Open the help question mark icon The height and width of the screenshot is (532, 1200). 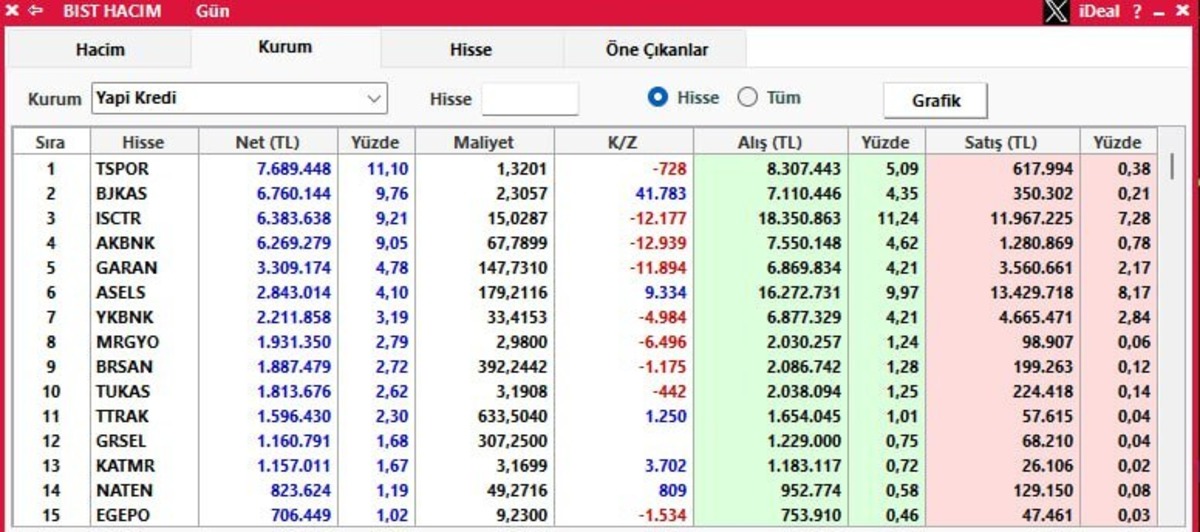point(1137,12)
